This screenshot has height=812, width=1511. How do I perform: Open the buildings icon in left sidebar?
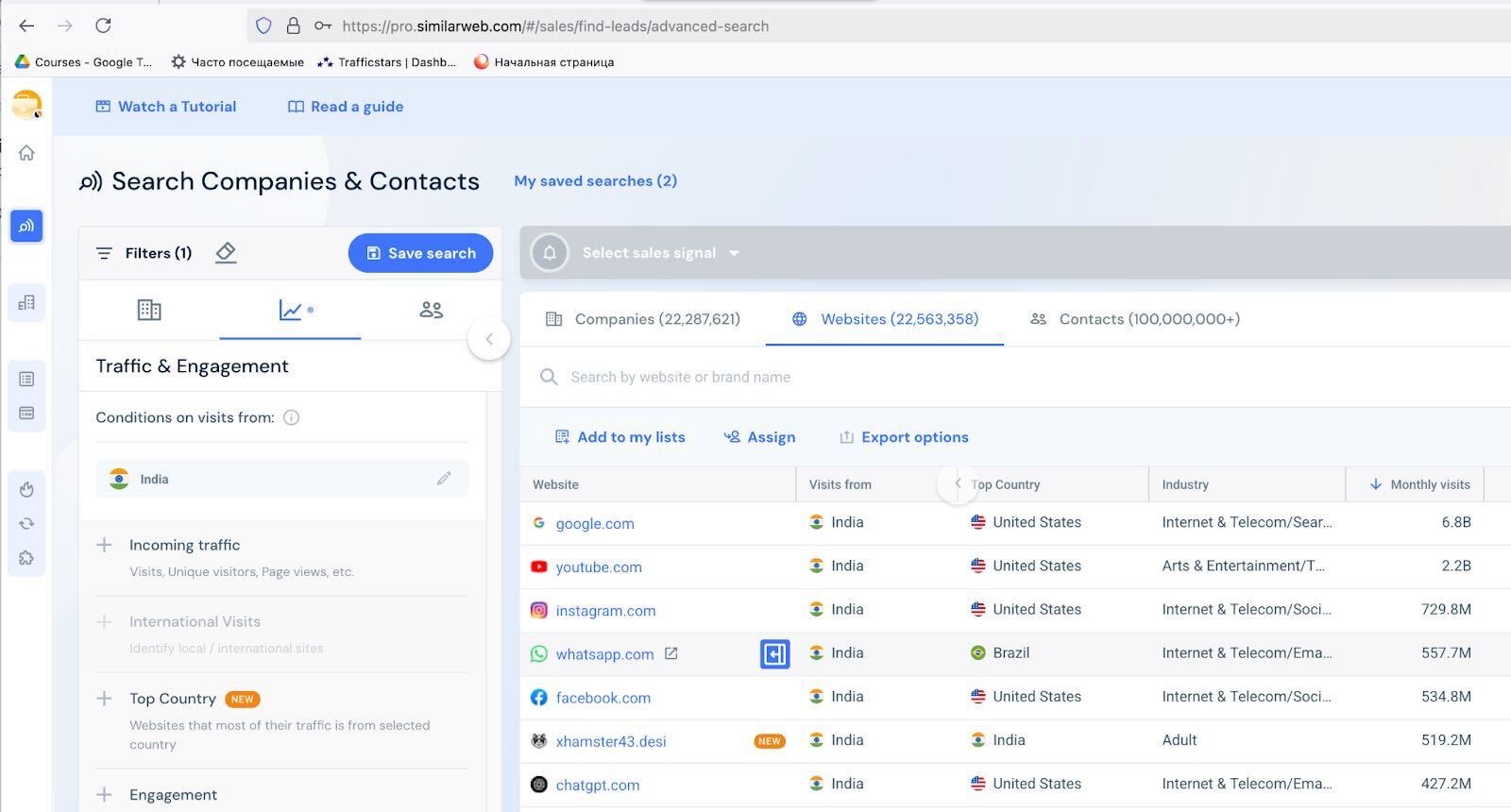coord(26,302)
